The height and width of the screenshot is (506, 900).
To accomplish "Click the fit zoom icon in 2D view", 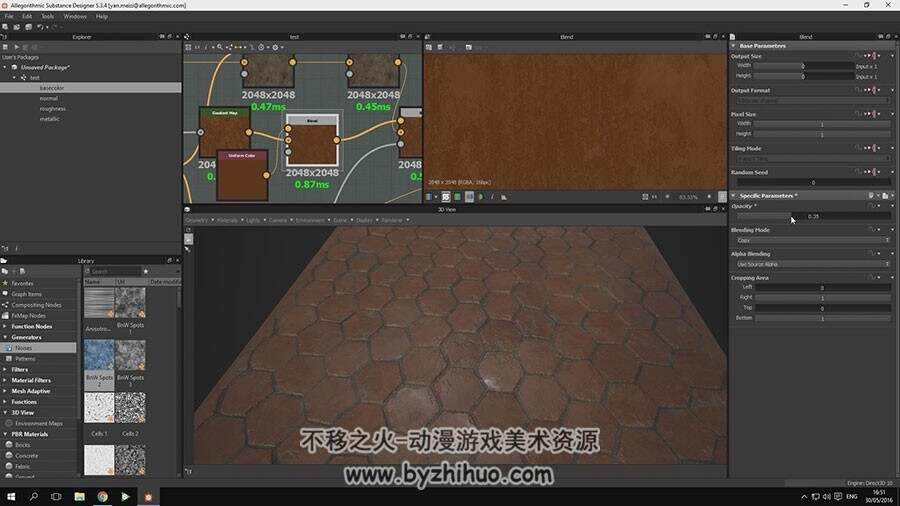I will tap(645, 197).
